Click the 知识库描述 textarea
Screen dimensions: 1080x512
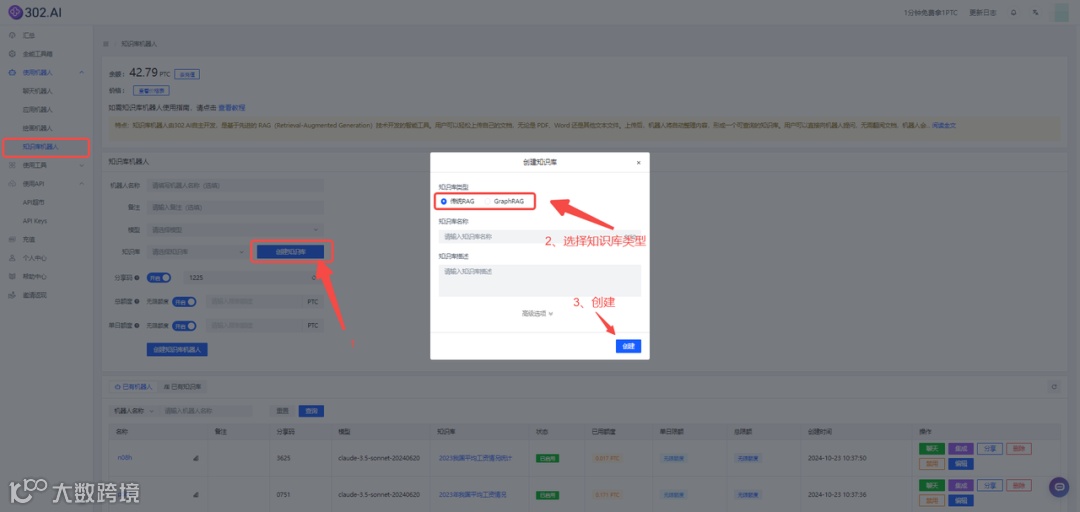[539, 280]
